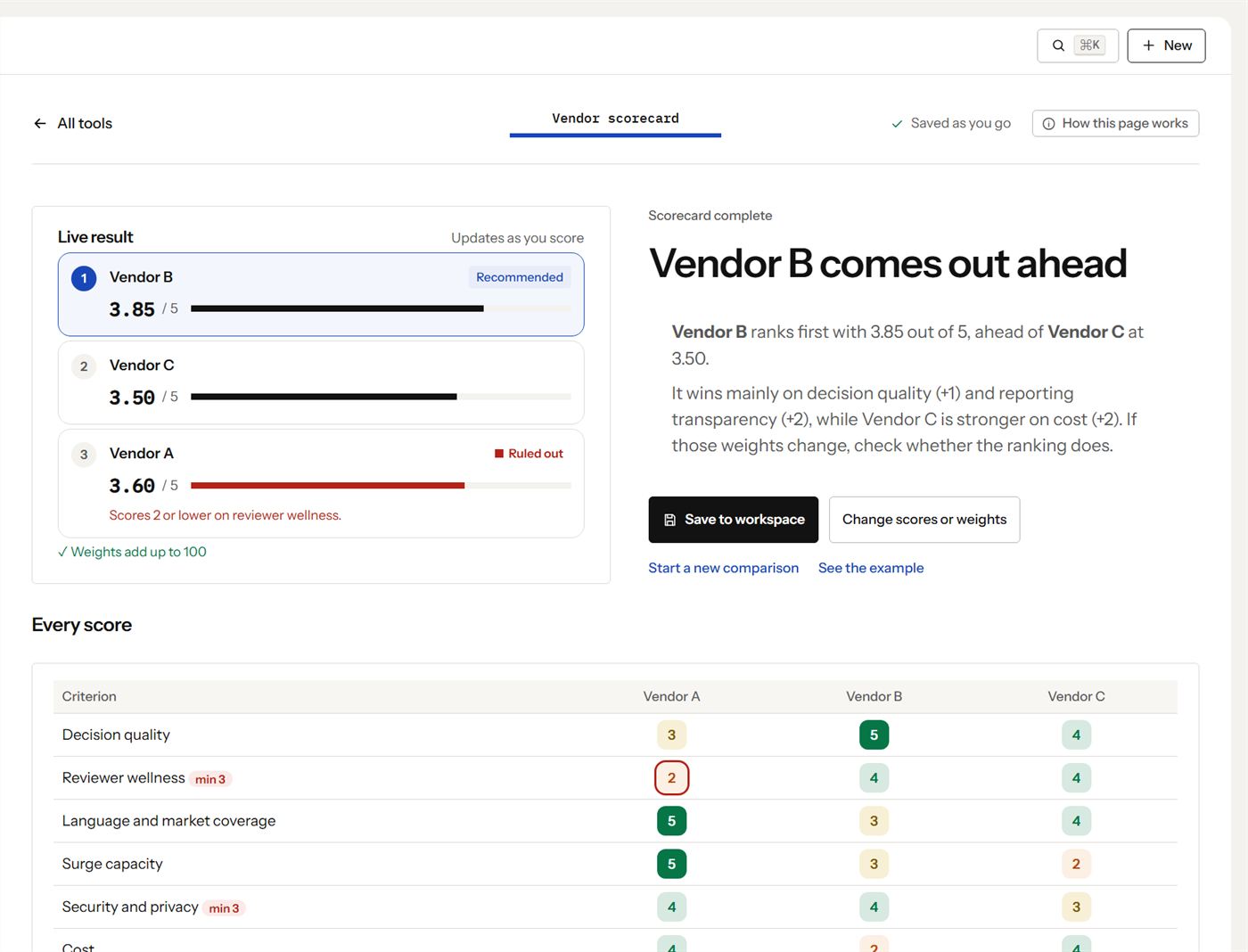
Task: Click the New button
Action: 1166,45
